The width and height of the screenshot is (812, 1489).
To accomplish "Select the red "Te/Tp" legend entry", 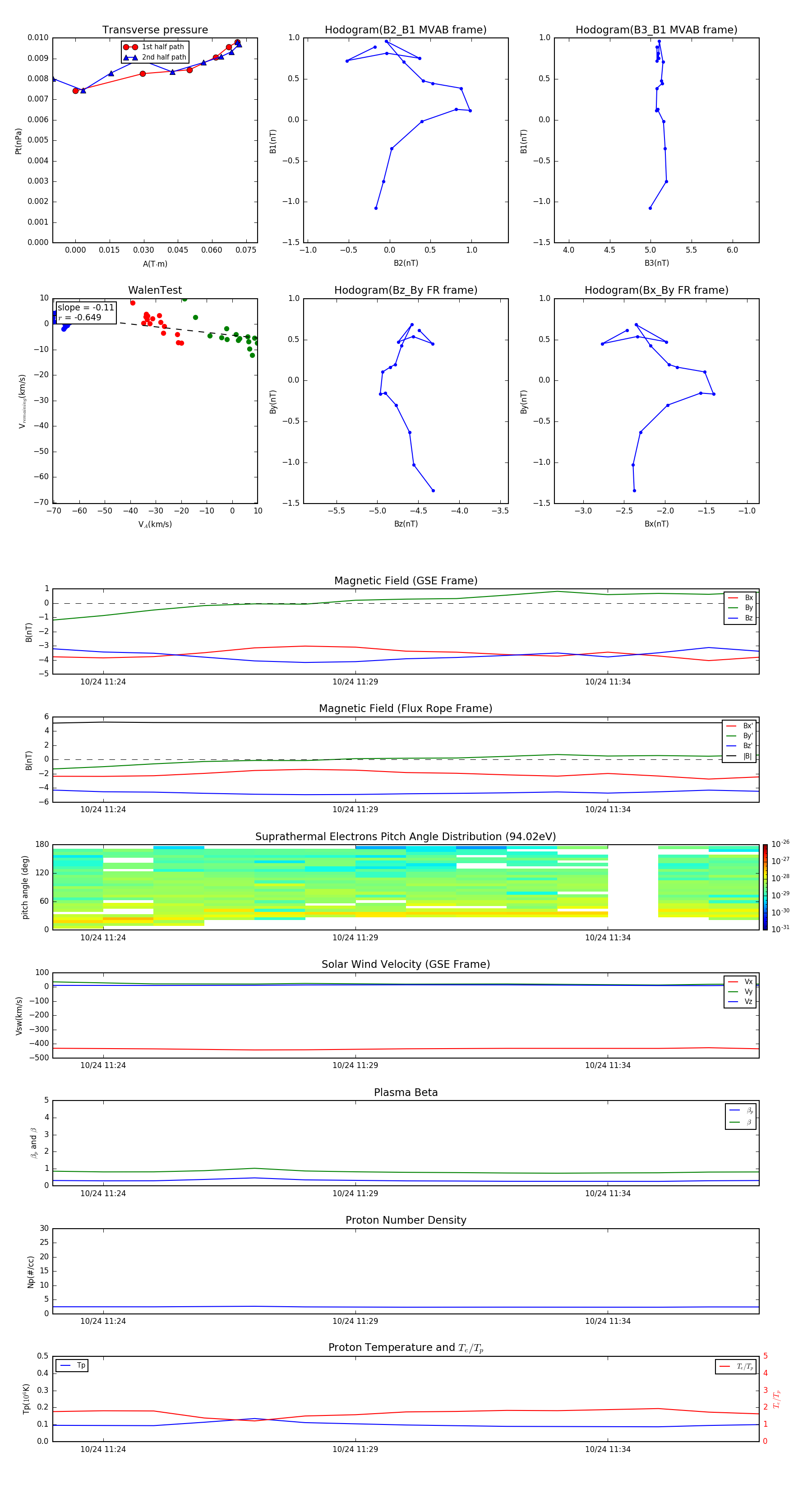I will point(736,1366).
